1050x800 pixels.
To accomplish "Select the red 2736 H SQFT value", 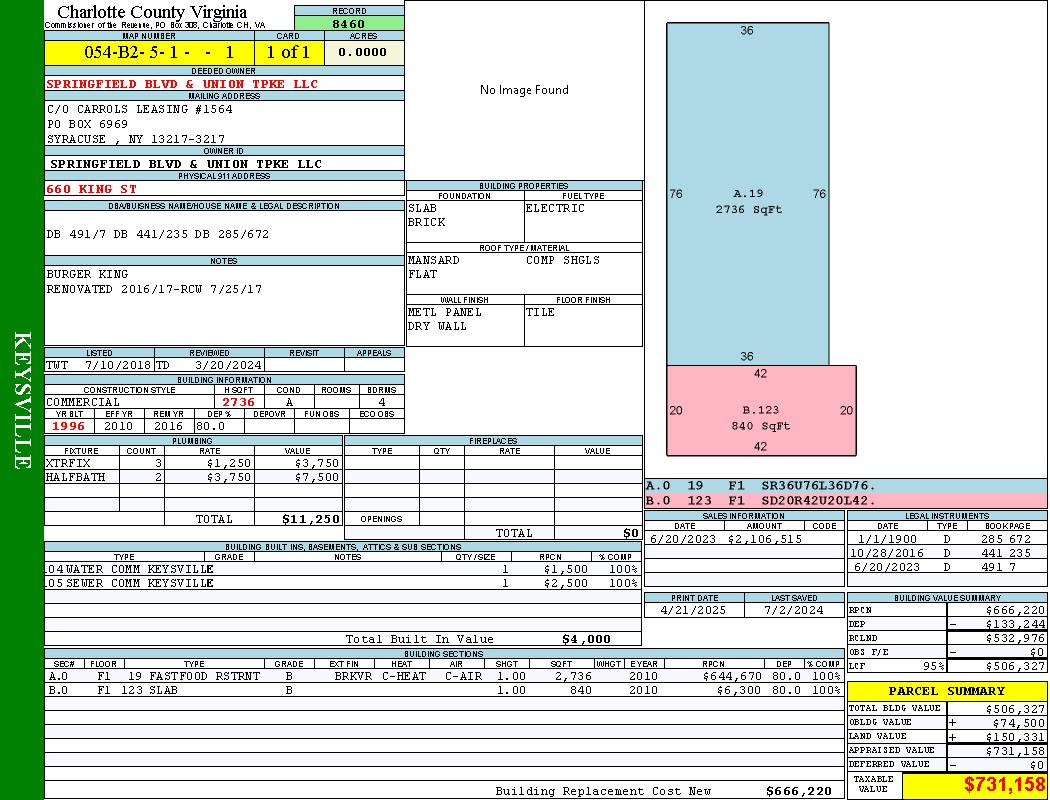I will coord(239,402).
